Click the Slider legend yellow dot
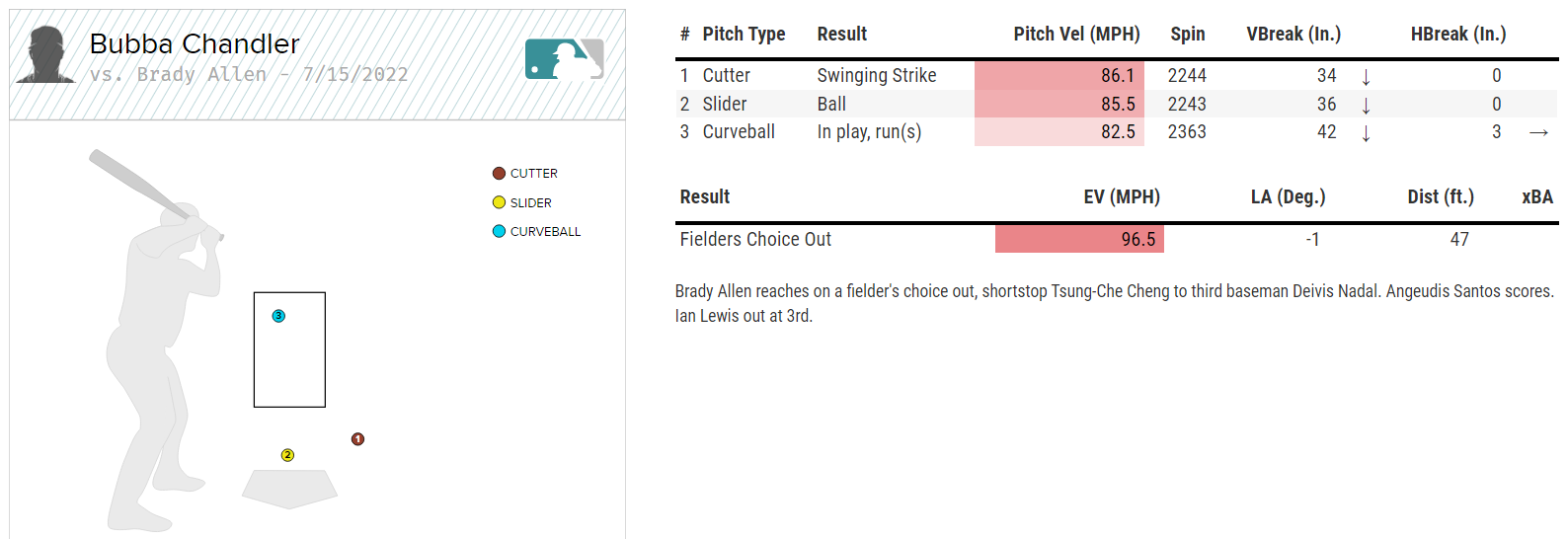 [x=499, y=202]
